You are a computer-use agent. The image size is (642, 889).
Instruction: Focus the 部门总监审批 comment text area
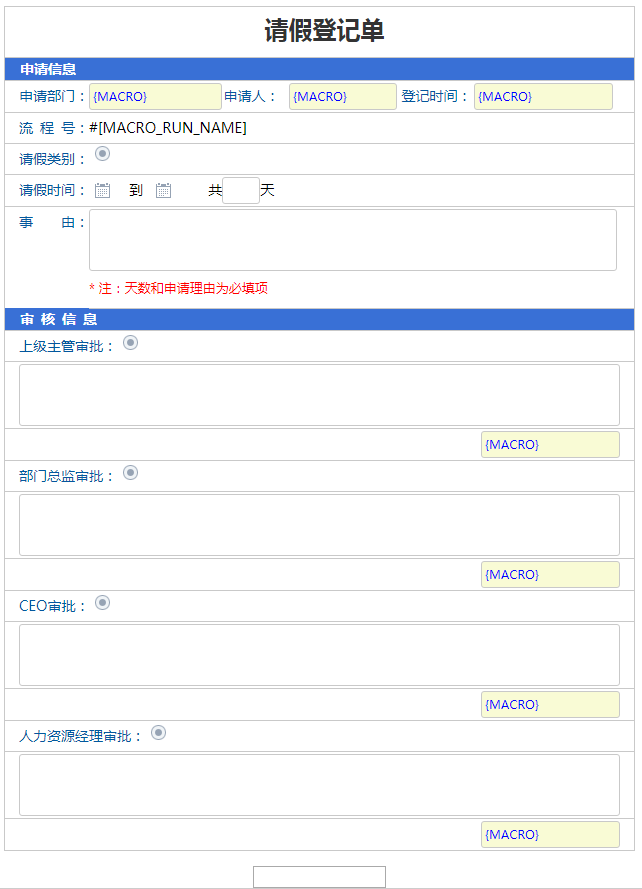pos(319,525)
